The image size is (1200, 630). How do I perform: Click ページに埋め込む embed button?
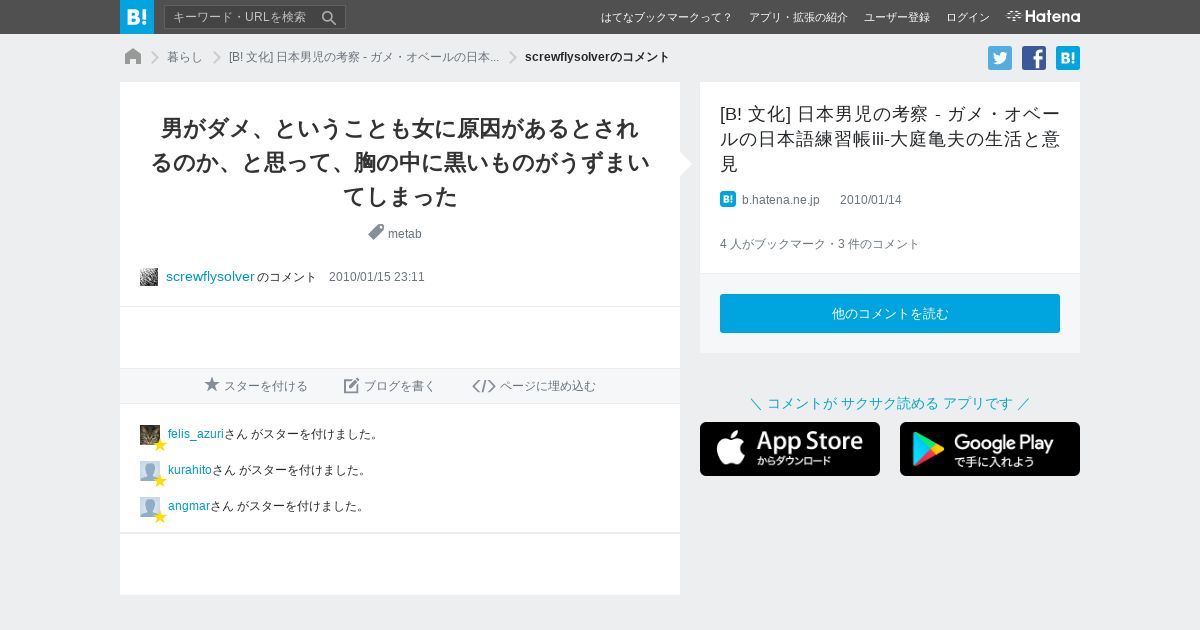click(534, 386)
